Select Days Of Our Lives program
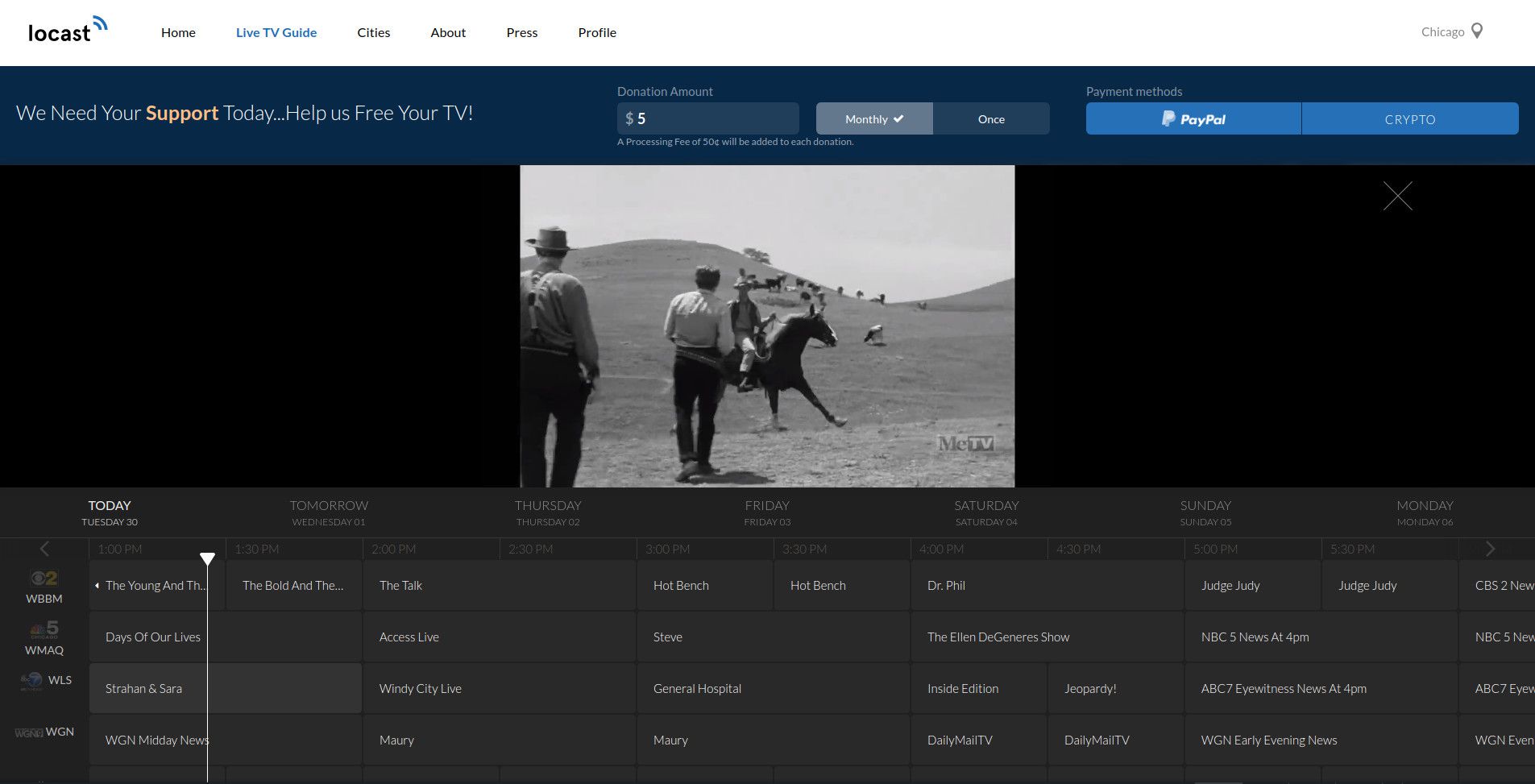 226,637
